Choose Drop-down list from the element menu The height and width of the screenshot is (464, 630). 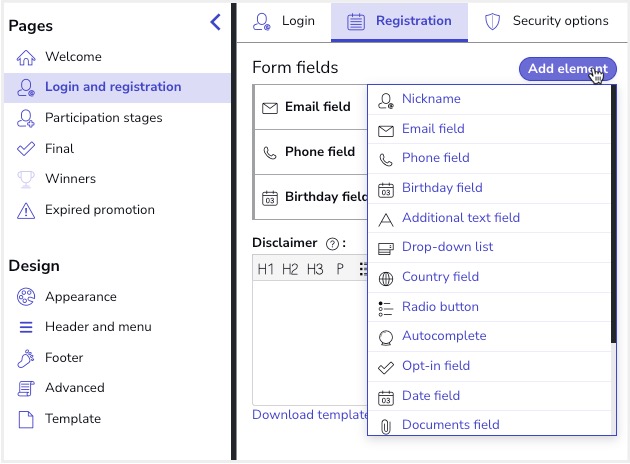(x=447, y=247)
